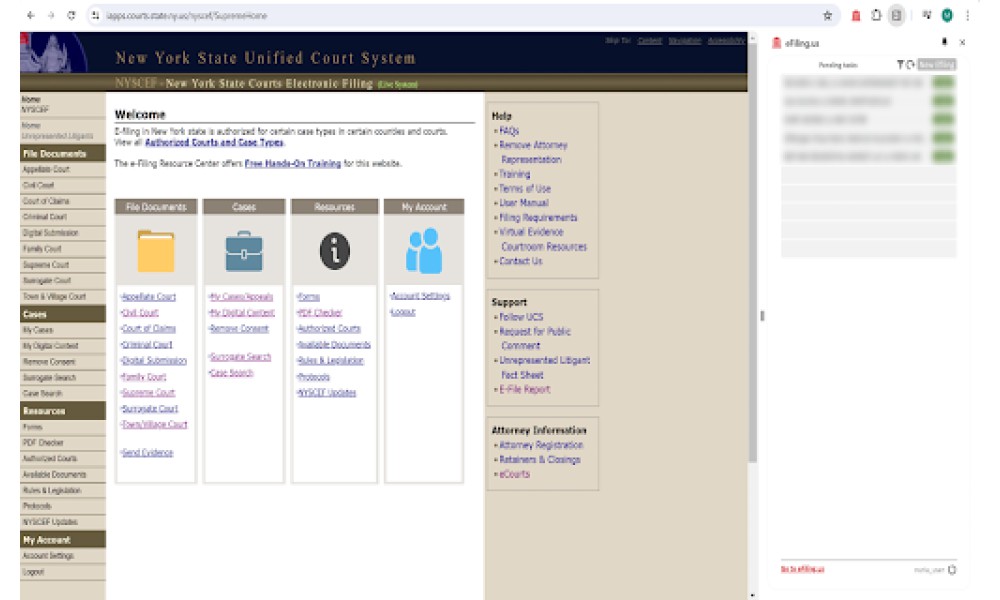The height and width of the screenshot is (600, 1000).
Task: Click the address bar URL field
Action: [459, 15]
